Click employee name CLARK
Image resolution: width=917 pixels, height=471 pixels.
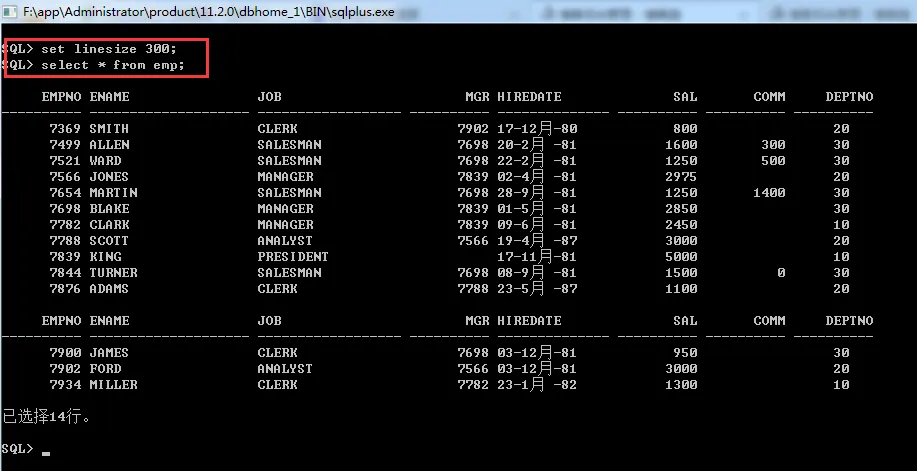[x=109, y=225]
